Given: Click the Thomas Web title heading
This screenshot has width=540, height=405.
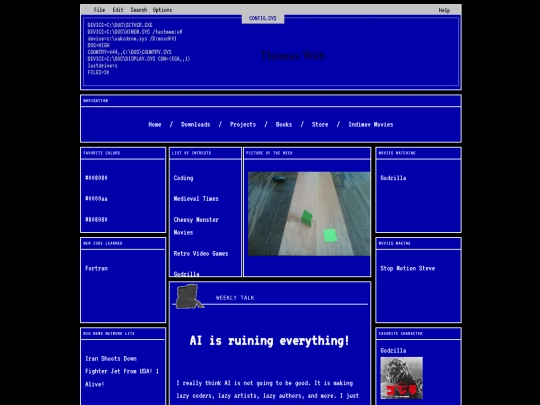Looking at the screenshot, I should click(292, 55).
